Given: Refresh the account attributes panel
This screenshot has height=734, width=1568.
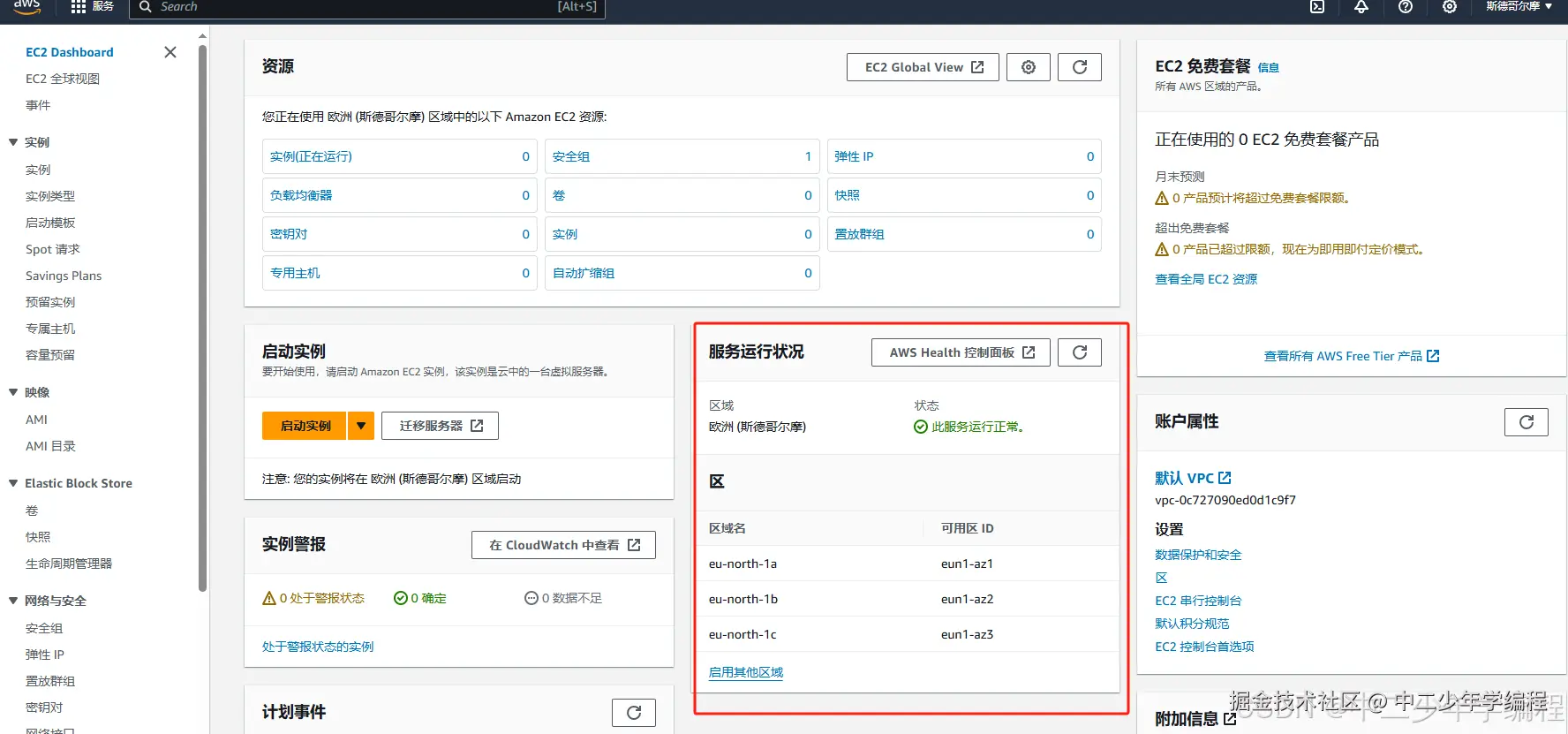Looking at the screenshot, I should click(x=1527, y=422).
